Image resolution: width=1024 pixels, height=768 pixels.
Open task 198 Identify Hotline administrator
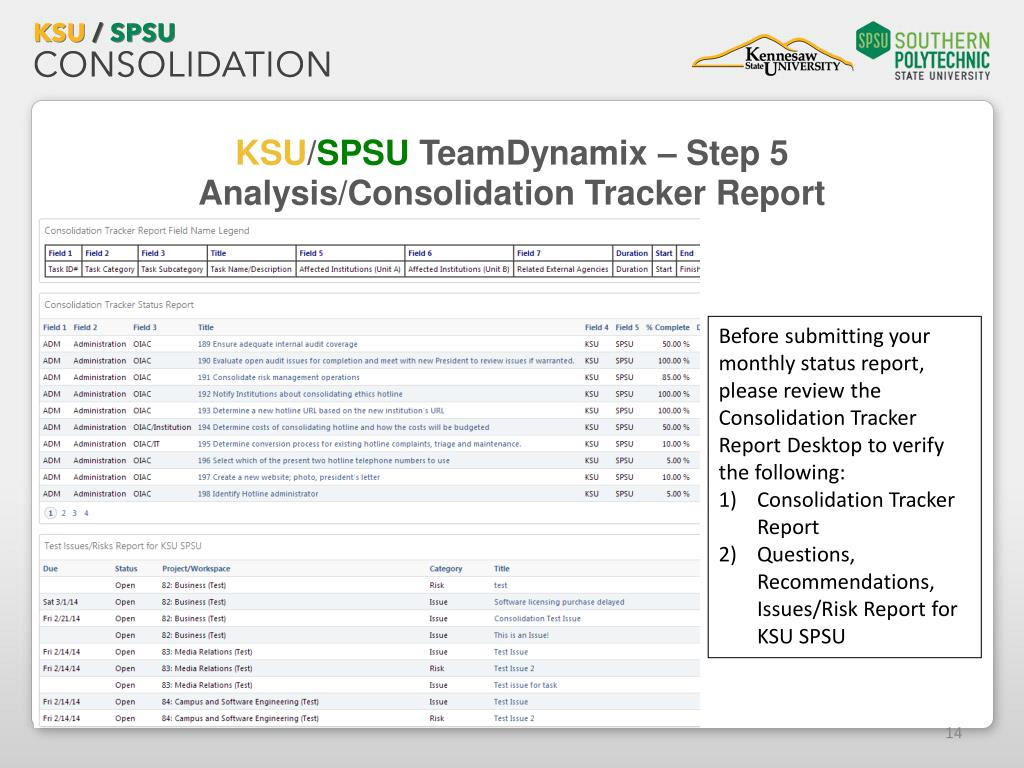click(x=258, y=494)
